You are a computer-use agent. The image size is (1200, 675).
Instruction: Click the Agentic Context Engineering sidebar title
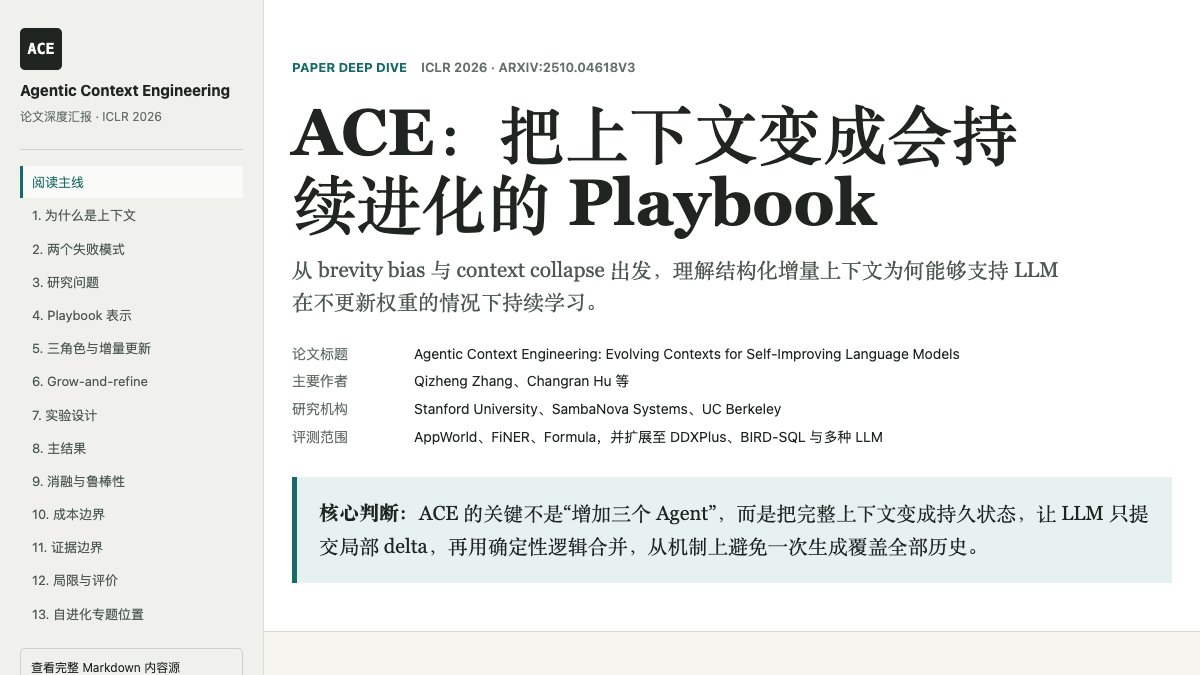pyautogui.click(x=125, y=91)
